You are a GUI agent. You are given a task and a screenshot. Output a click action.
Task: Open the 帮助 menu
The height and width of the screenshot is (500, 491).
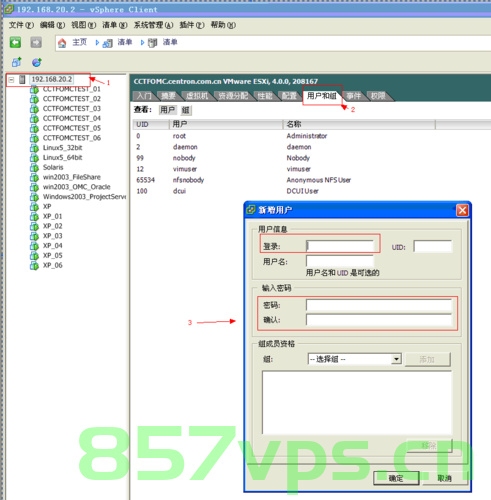[223, 25]
